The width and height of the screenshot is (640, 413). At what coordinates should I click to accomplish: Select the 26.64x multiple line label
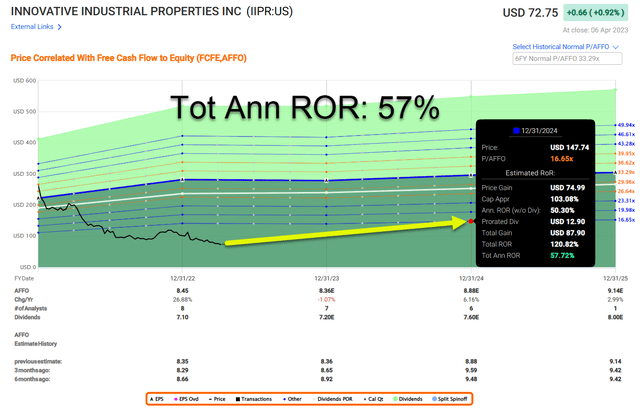pyautogui.click(x=626, y=191)
